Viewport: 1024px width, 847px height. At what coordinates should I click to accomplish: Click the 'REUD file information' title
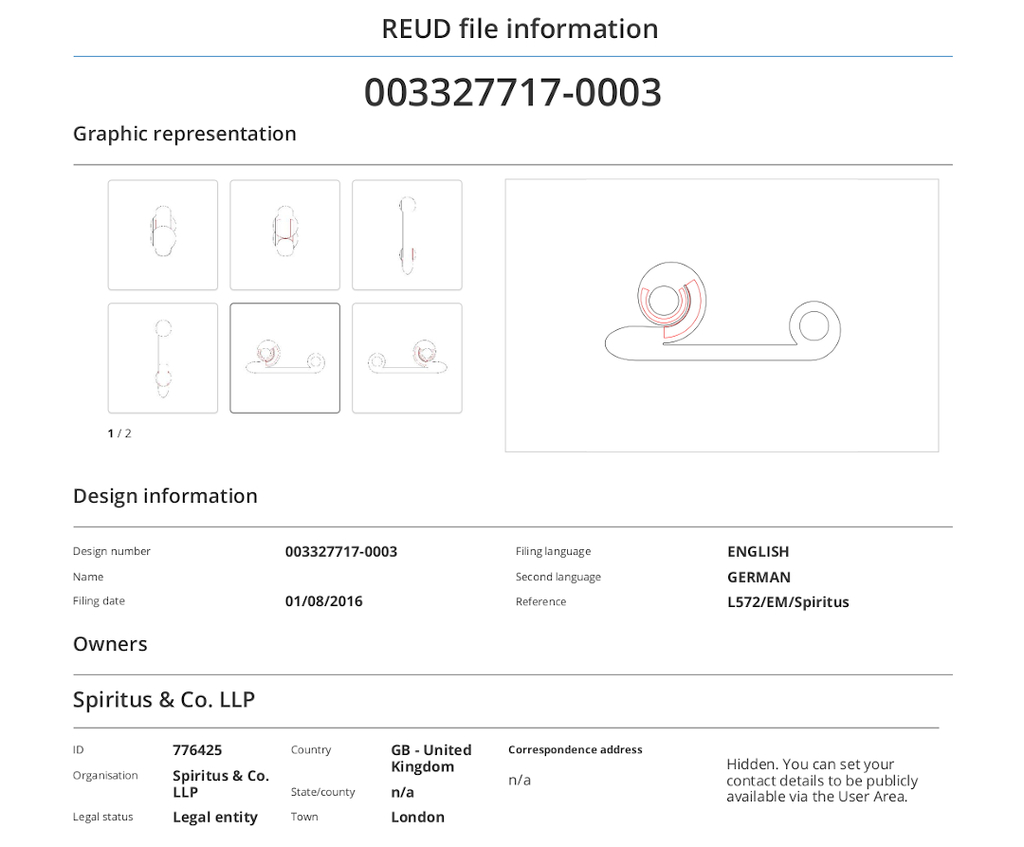519,29
